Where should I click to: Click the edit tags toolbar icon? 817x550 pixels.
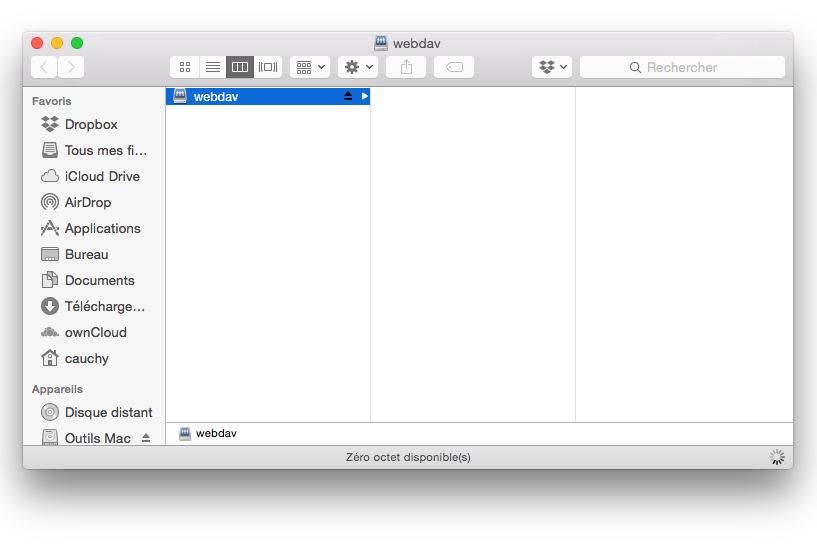[x=454, y=67]
